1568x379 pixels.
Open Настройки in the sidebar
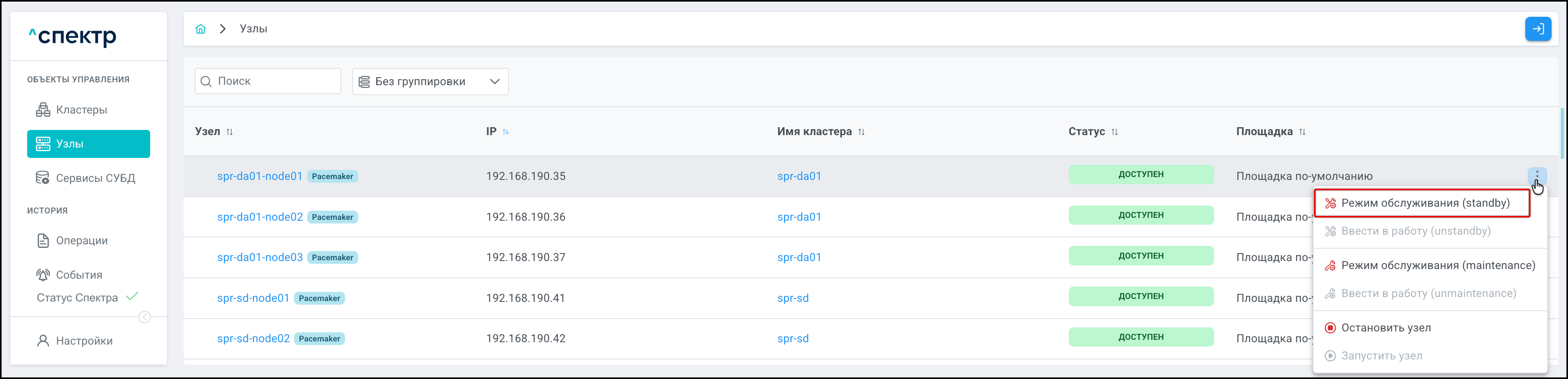coord(84,341)
